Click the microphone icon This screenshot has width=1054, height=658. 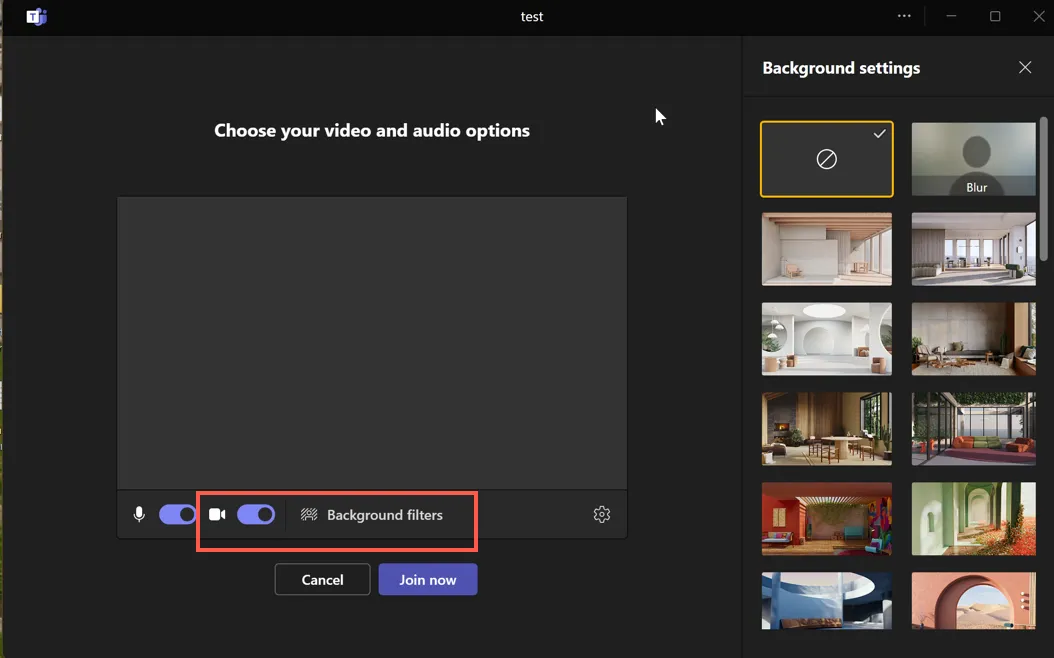(139, 514)
